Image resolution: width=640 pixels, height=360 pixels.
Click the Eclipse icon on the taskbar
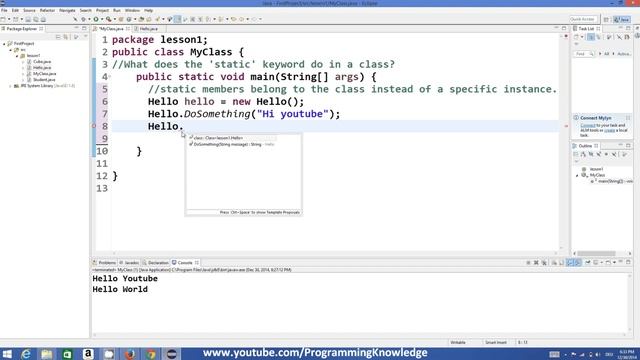[x=172, y=354]
